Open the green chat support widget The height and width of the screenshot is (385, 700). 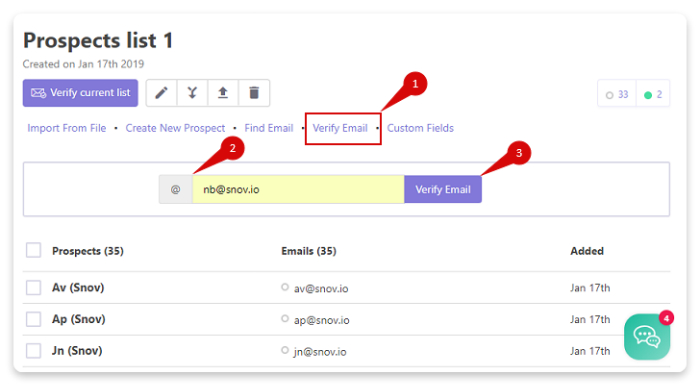click(647, 337)
